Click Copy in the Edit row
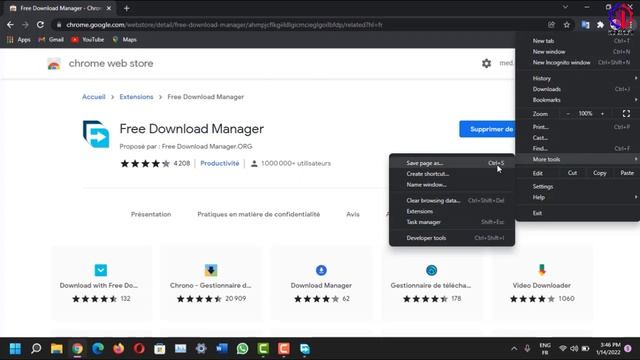This screenshot has height=360, width=640. point(600,173)
